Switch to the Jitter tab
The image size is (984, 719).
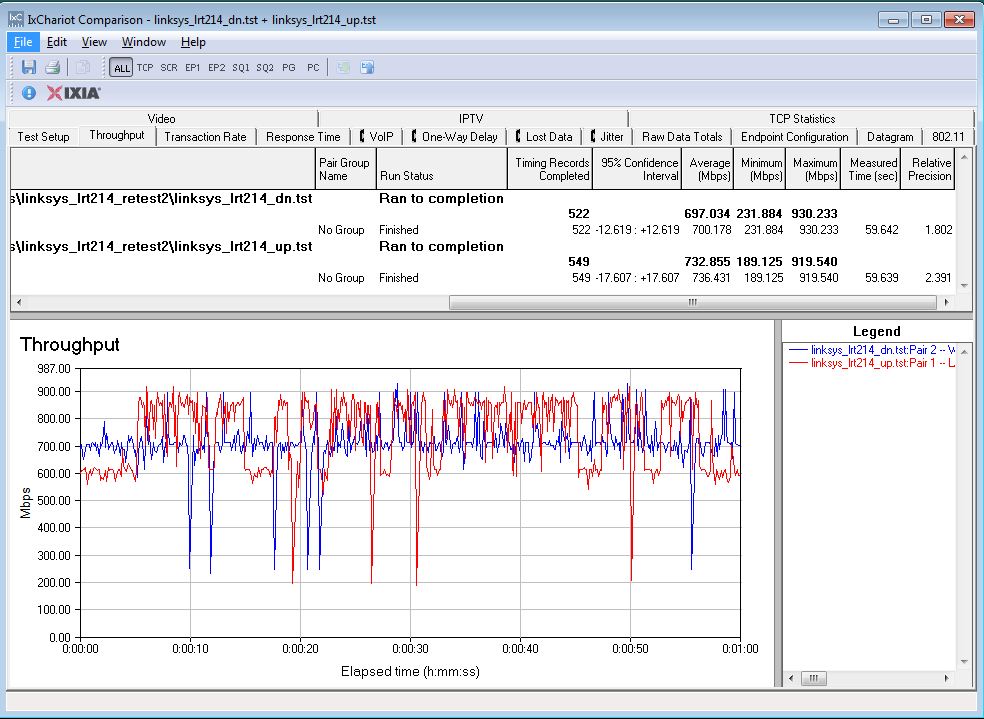click(x=607, y=137)
